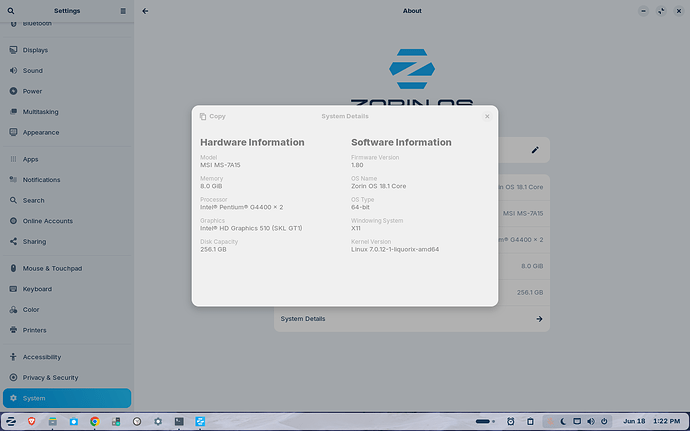The image size is (690, 431).
Task: Click the workspace indicator on the taskbar
Action: click(x=485, y=422)
